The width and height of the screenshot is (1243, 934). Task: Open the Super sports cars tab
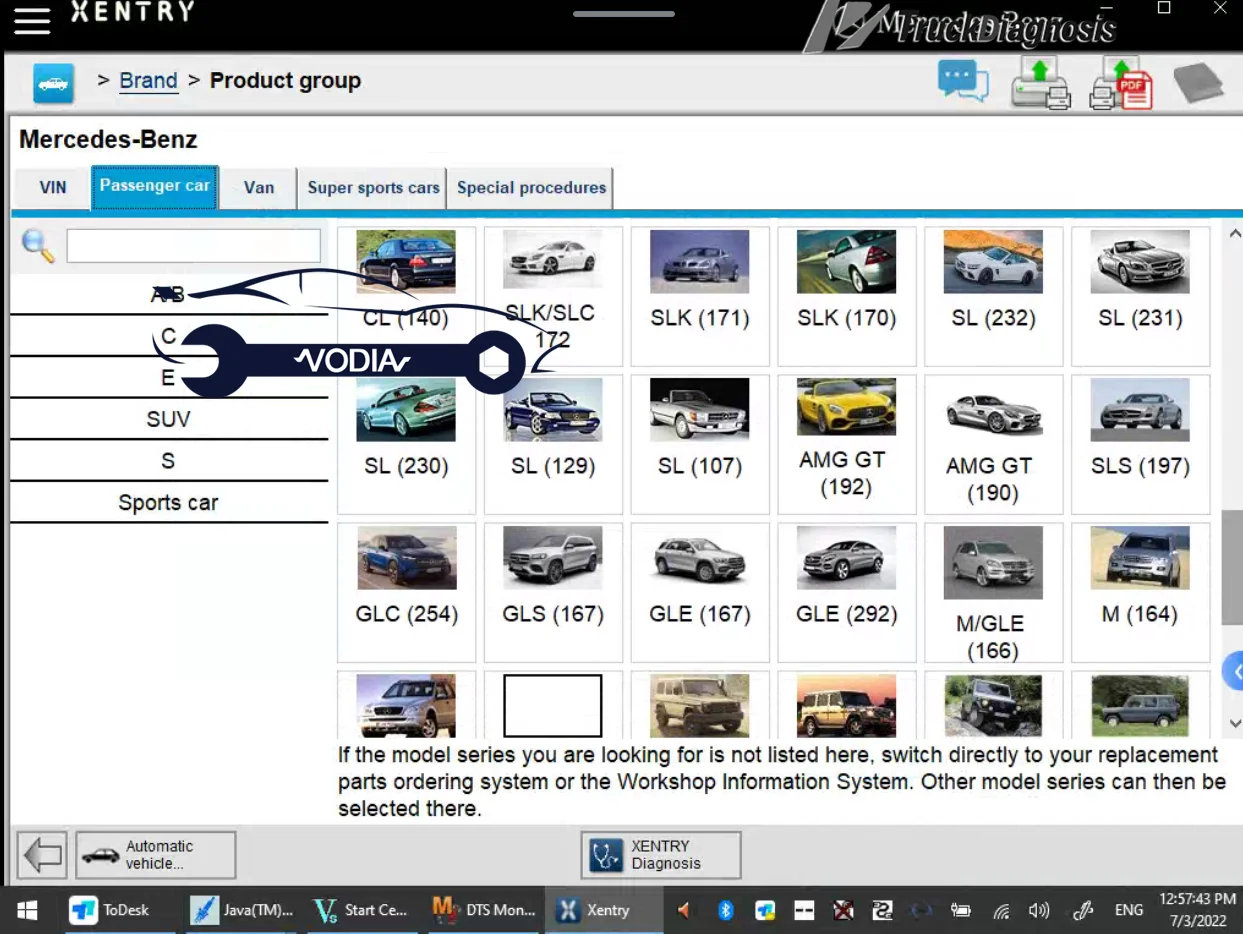tap(373, 187)
